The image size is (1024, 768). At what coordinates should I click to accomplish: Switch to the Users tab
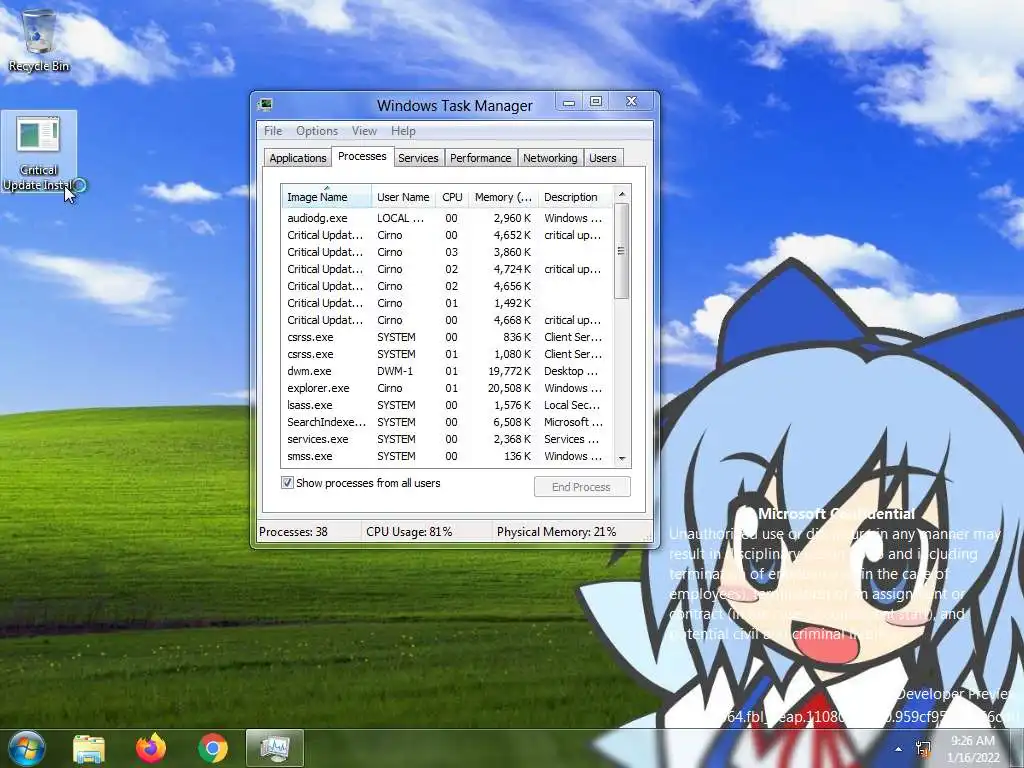pos(602,158)
